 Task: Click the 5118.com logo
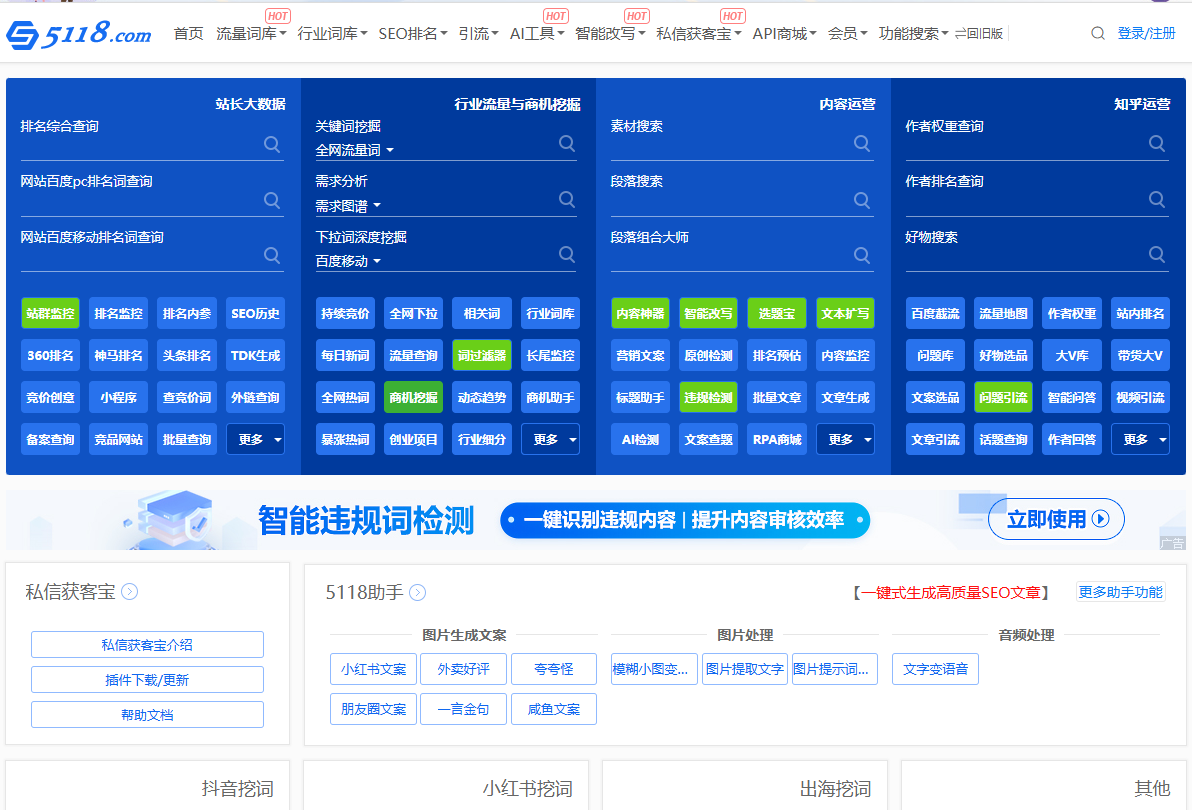(78, 34)
